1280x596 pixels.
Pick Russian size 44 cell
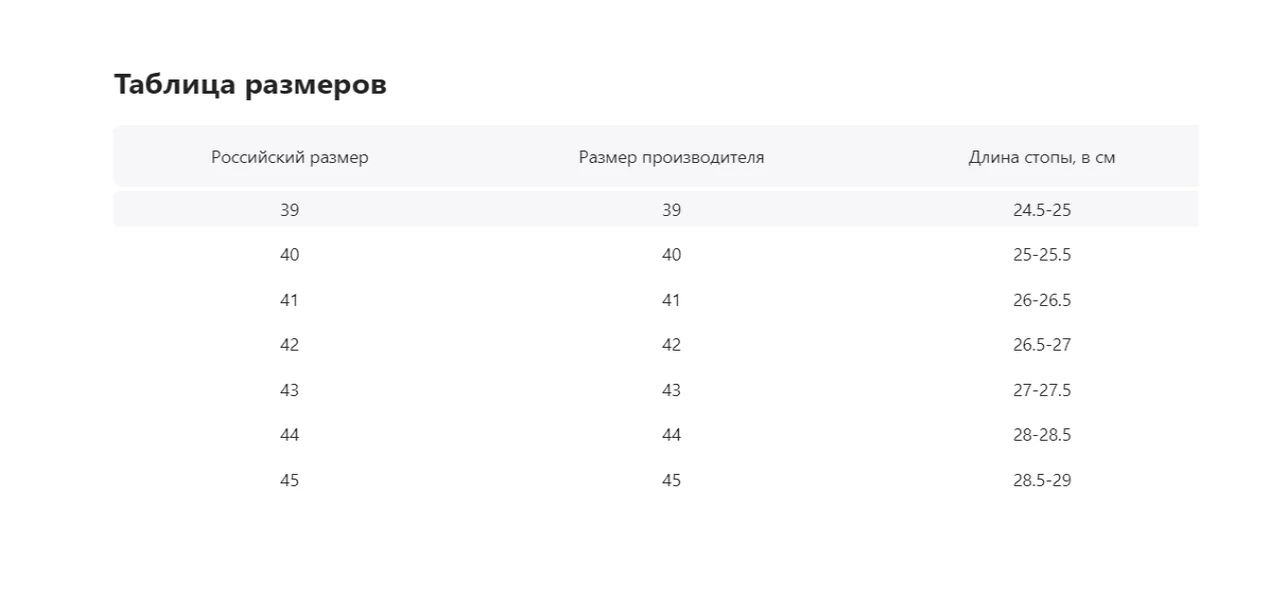(x=290, y=435)
